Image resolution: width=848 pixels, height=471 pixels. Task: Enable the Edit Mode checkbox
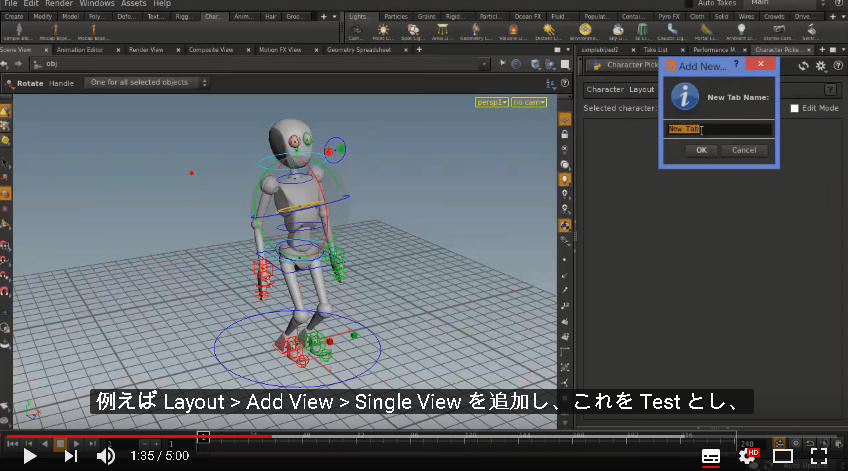tap(794, 108)
